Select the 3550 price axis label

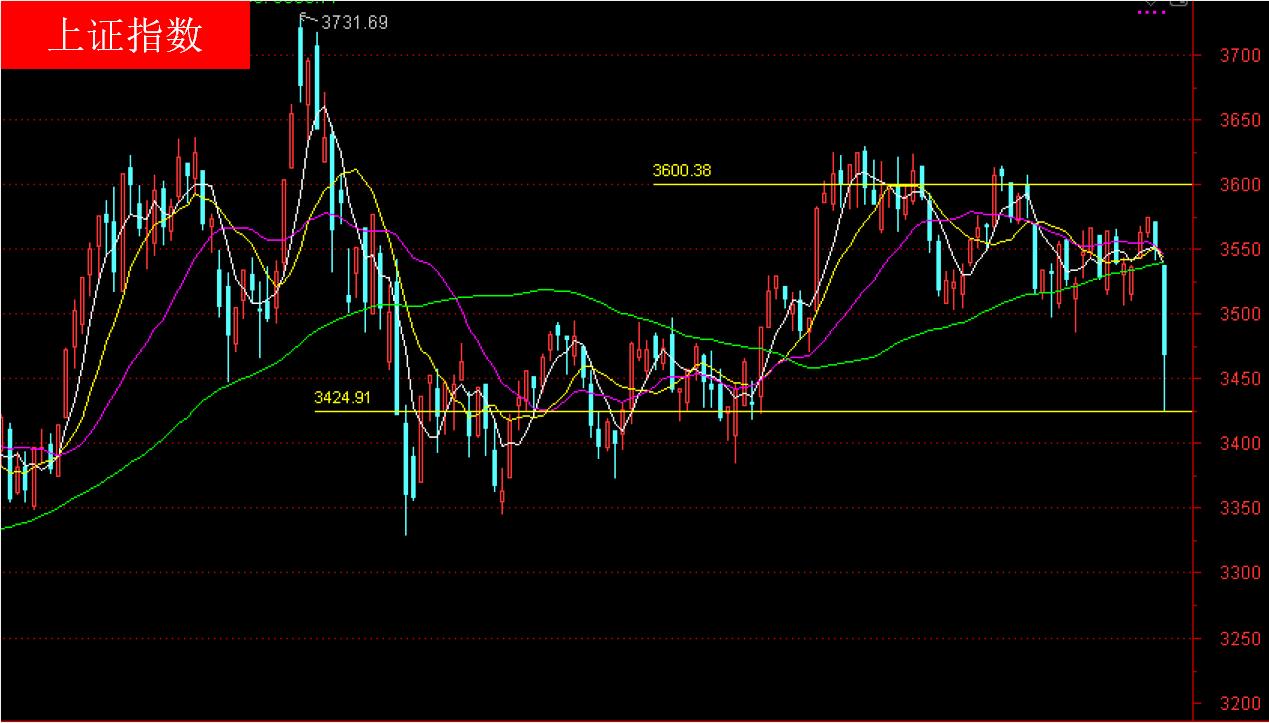[1226, 250]
